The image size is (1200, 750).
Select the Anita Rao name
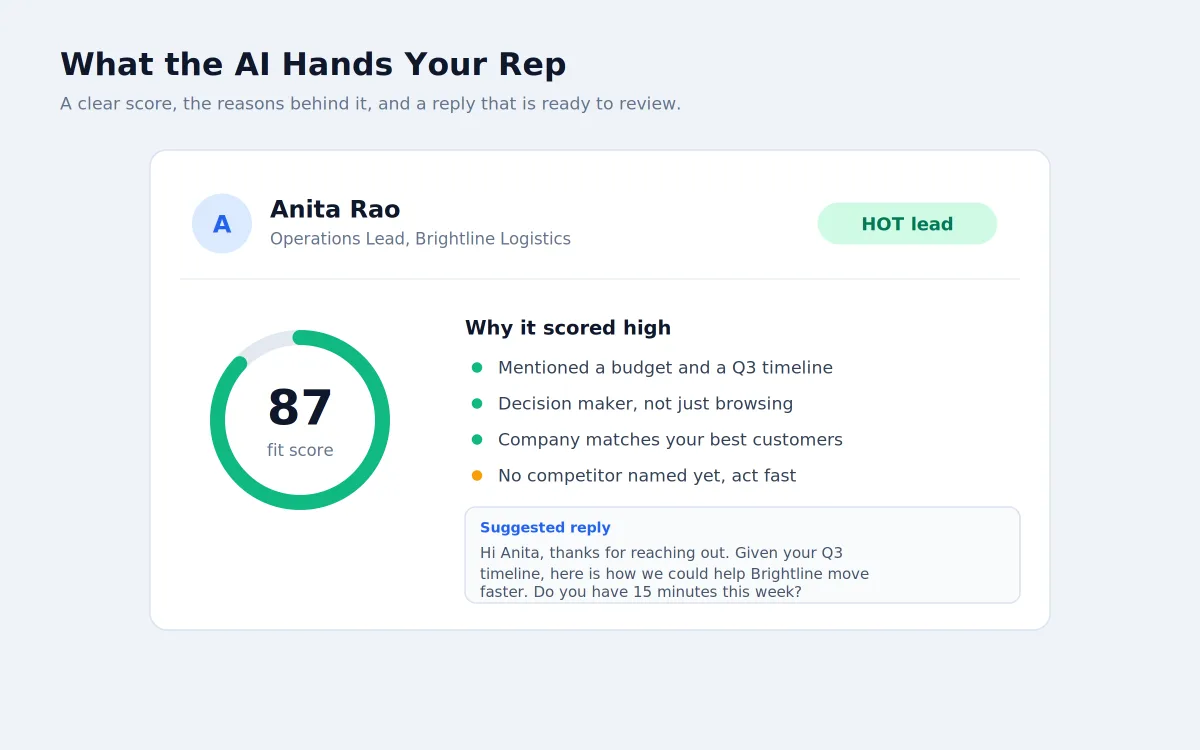click(335, 210)
